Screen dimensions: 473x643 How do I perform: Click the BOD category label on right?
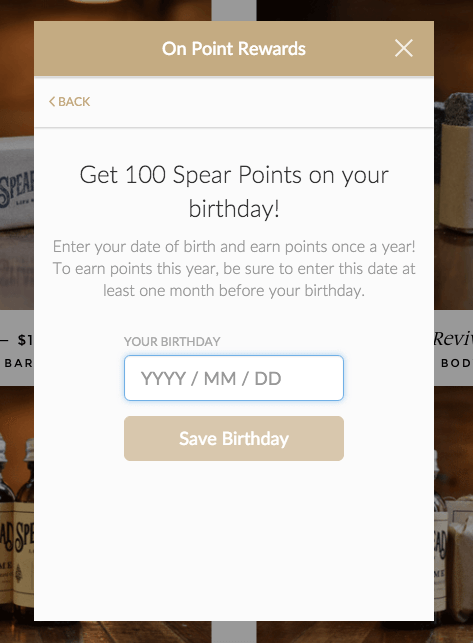[x=456, y=363]
